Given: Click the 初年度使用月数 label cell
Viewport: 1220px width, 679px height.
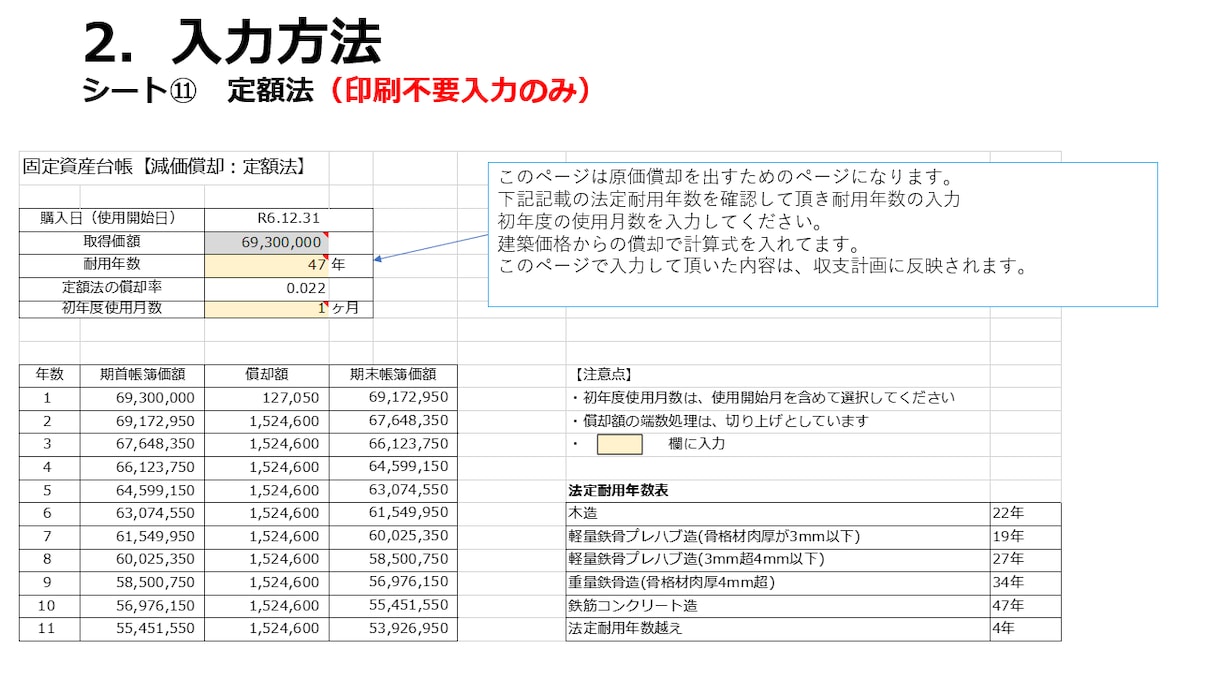Looking at the screenshot, I should (x=112, y=309).
